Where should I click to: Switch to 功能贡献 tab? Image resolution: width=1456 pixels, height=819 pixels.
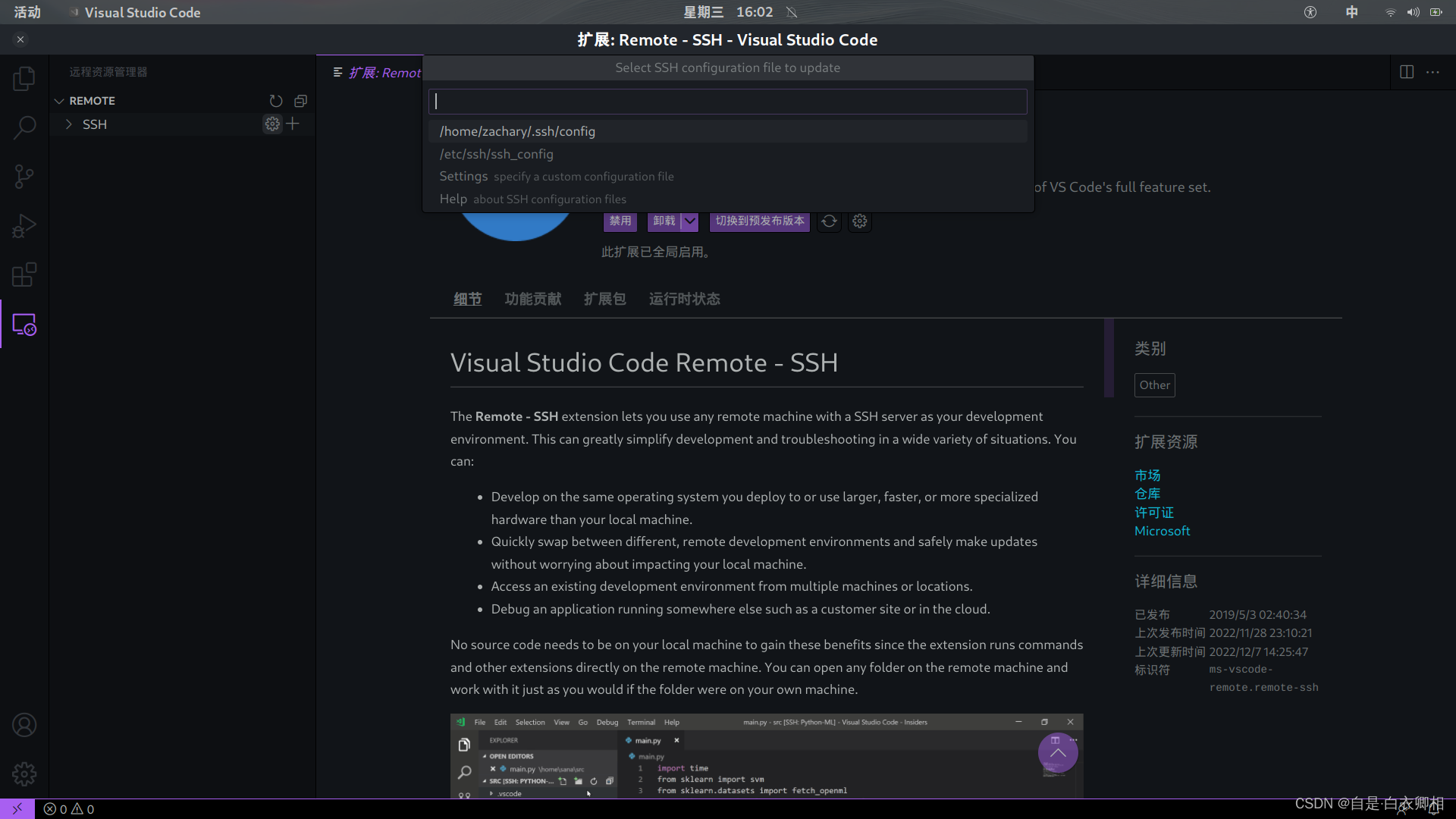[533, 299]
